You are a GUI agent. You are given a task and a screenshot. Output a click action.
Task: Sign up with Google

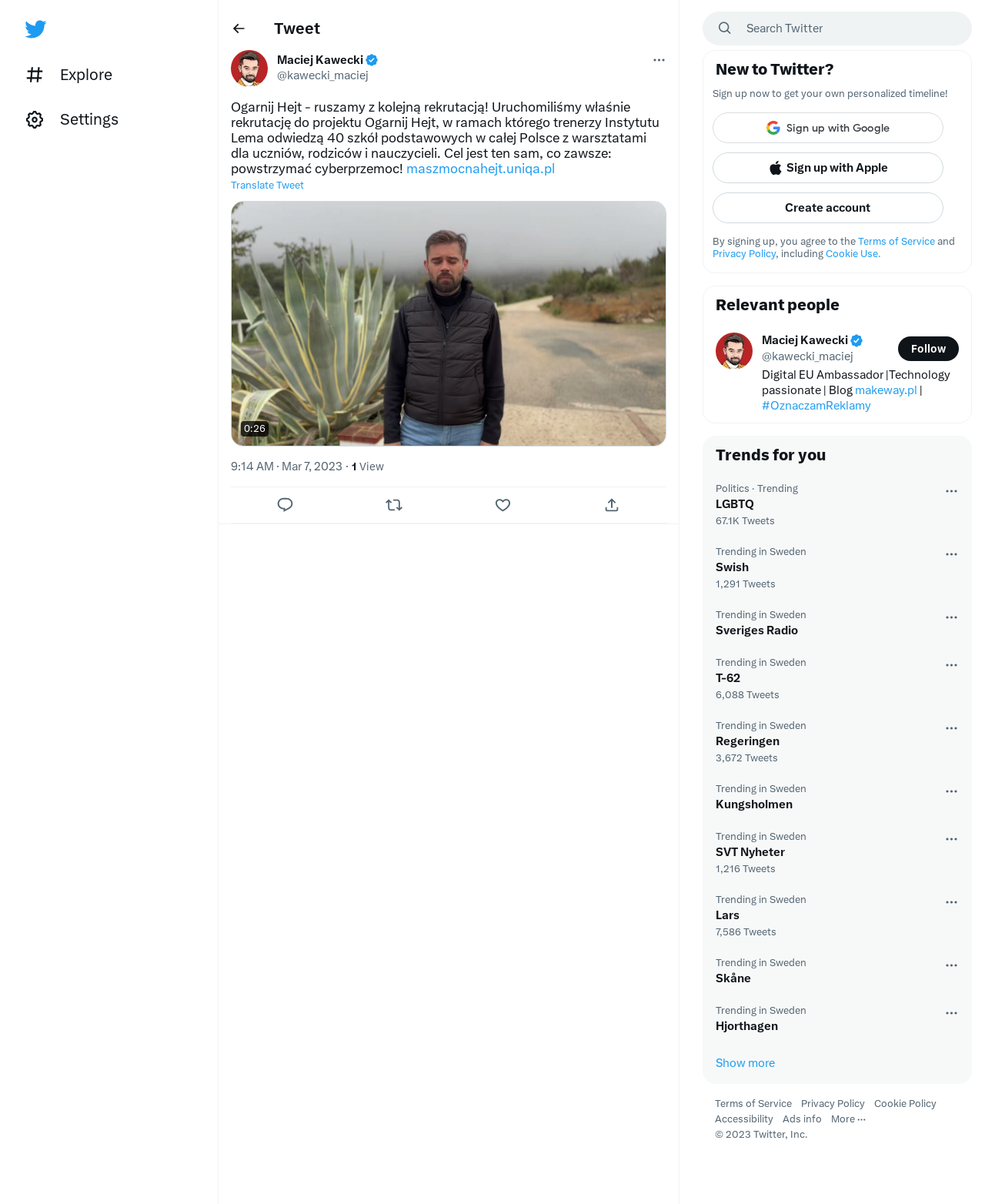(828, 128)
